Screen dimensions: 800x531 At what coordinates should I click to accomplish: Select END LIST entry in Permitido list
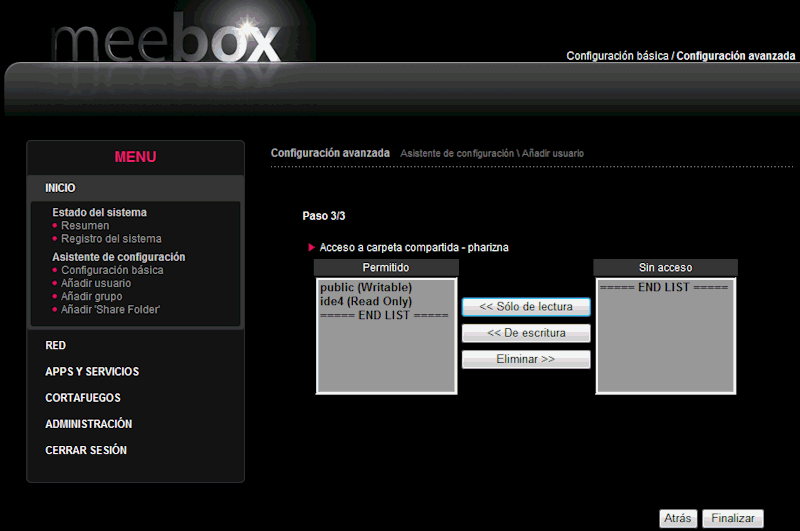point(386,315)
